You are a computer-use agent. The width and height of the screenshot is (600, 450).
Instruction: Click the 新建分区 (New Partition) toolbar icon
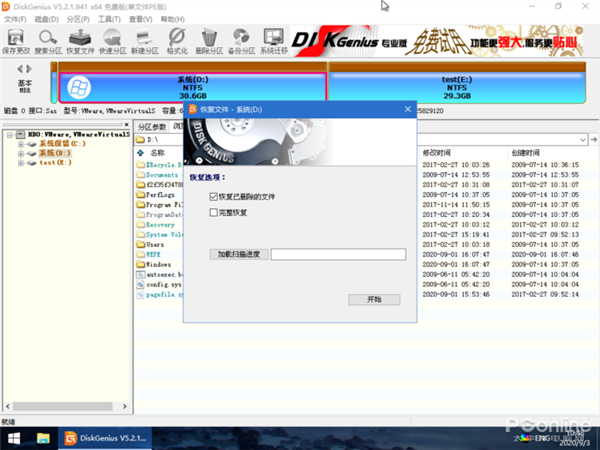tap(145, 39)
